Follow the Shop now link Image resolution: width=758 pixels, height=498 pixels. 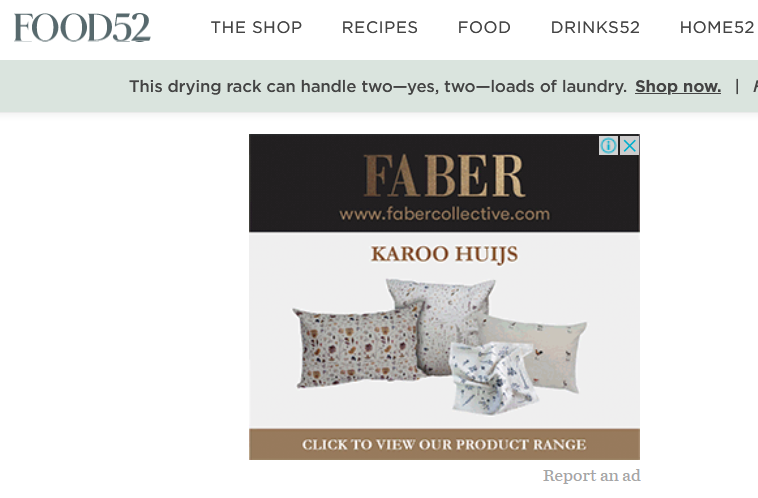pos(678,87)
